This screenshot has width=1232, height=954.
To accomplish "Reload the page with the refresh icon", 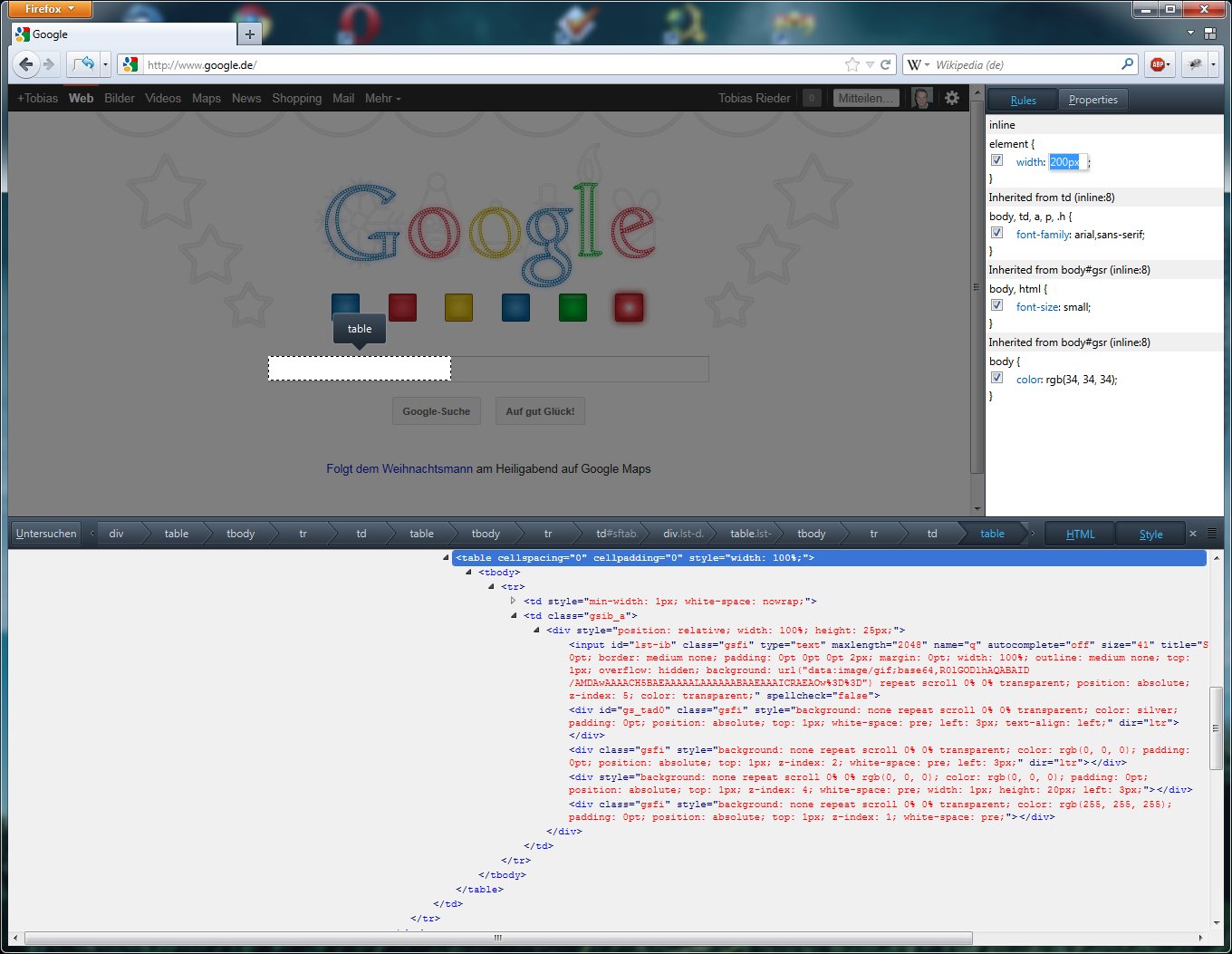I will [886, 64].
